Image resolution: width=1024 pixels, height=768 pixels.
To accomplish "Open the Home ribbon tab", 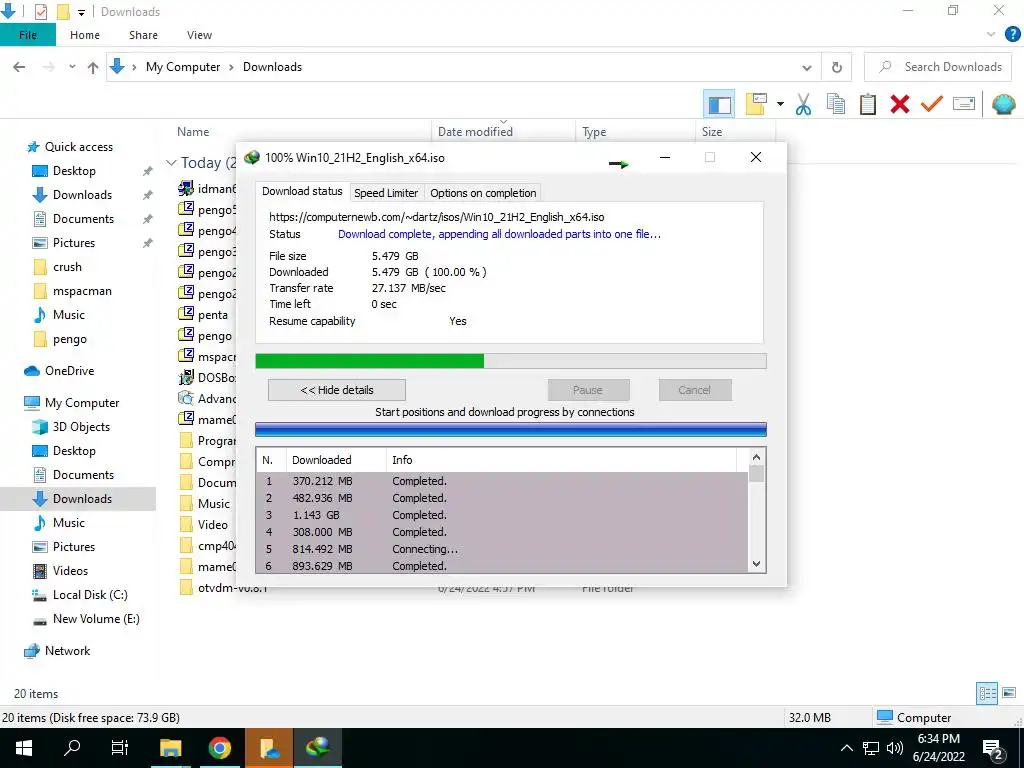I will click(x=85, y=35).
